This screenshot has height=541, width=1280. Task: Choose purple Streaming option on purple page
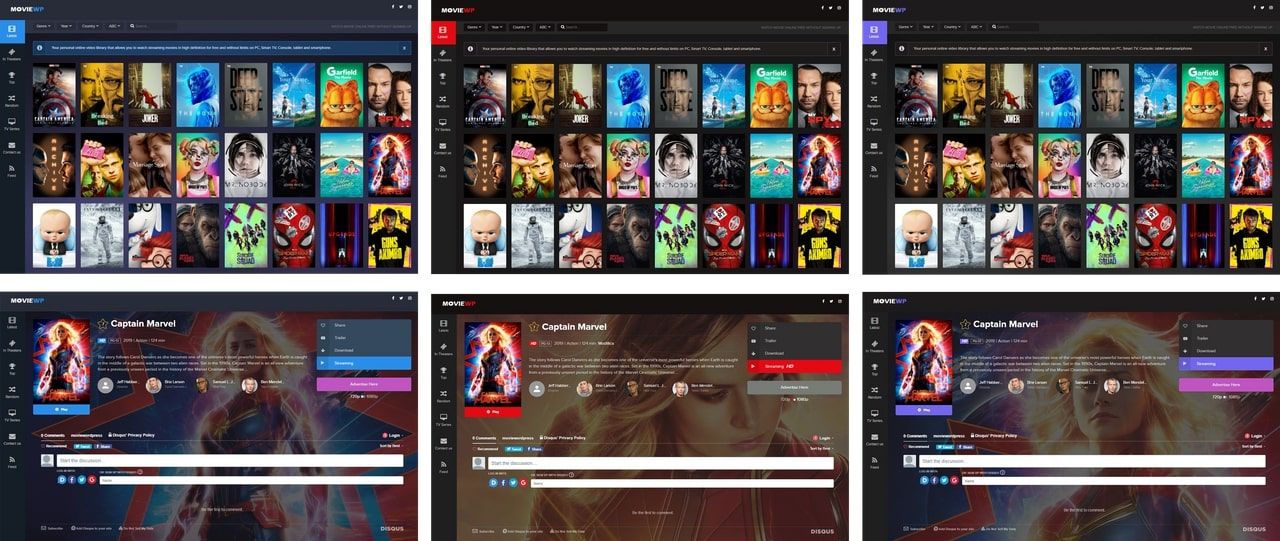point(1227,364)
